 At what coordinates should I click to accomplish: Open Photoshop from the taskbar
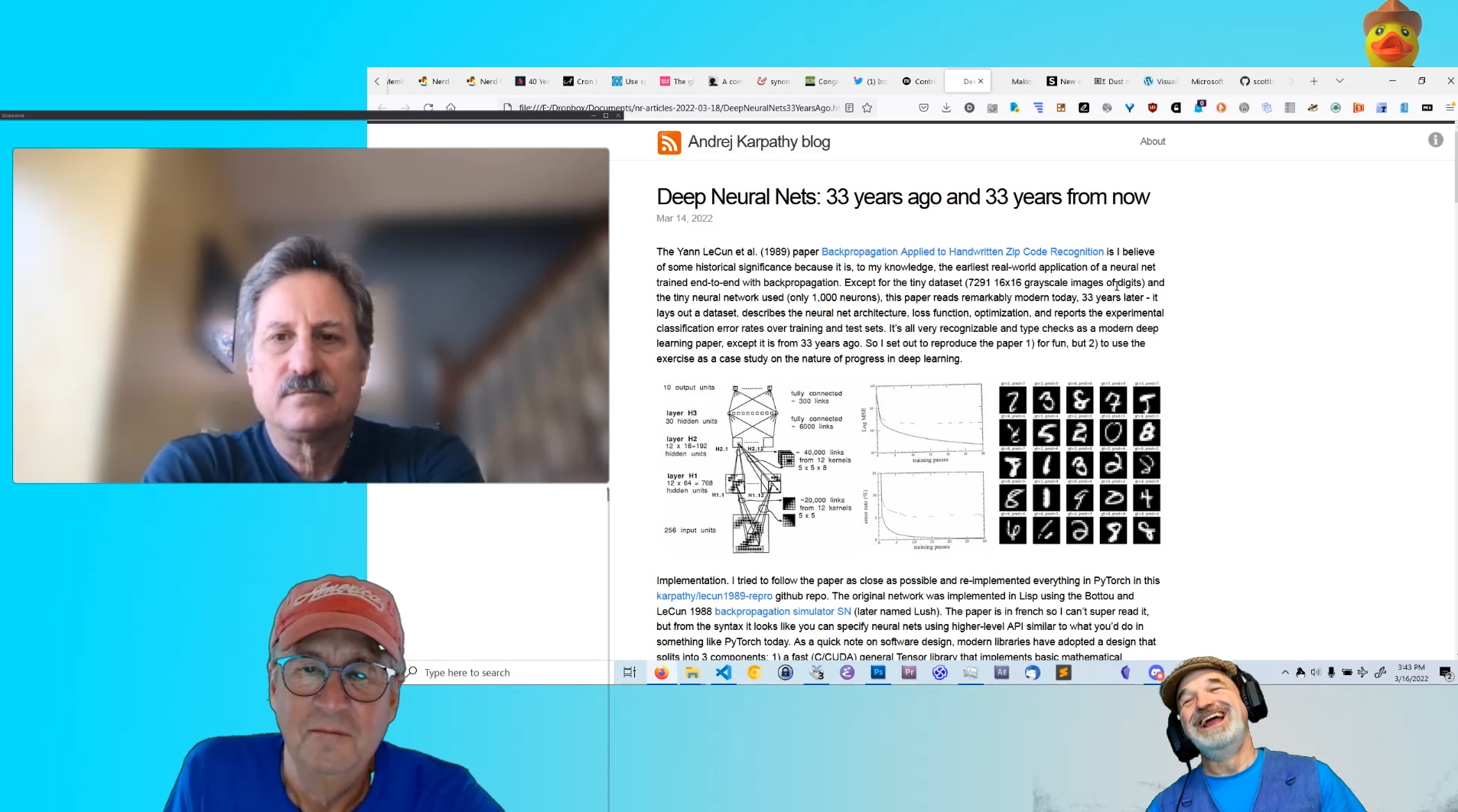878,672
